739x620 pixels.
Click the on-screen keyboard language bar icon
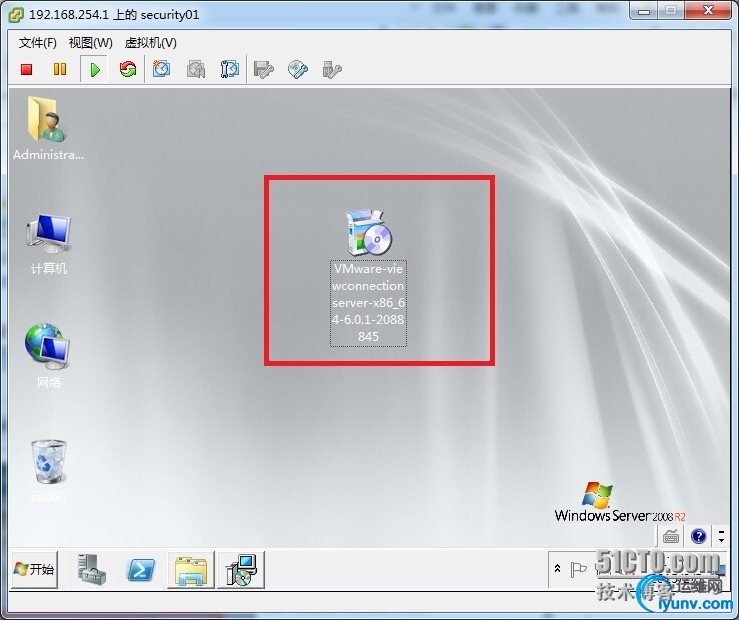670,536
